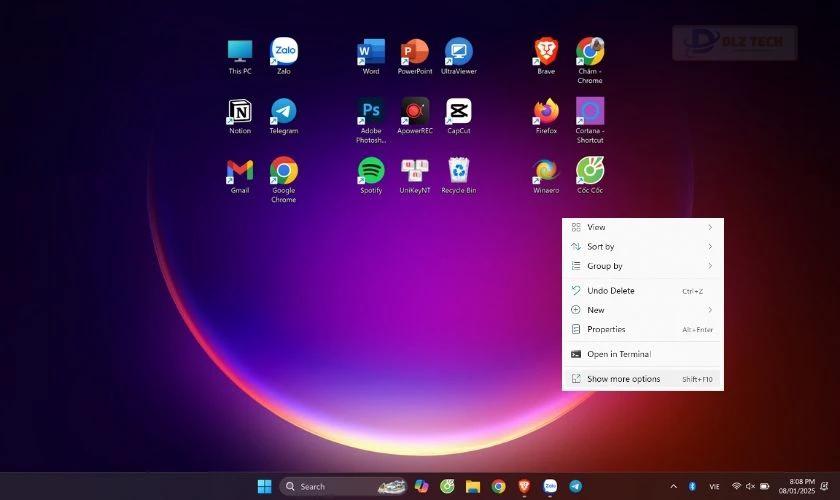
Task: Open the Wi-Fi network tray icon
Action: pyautogui.click(x=737, y=486)
